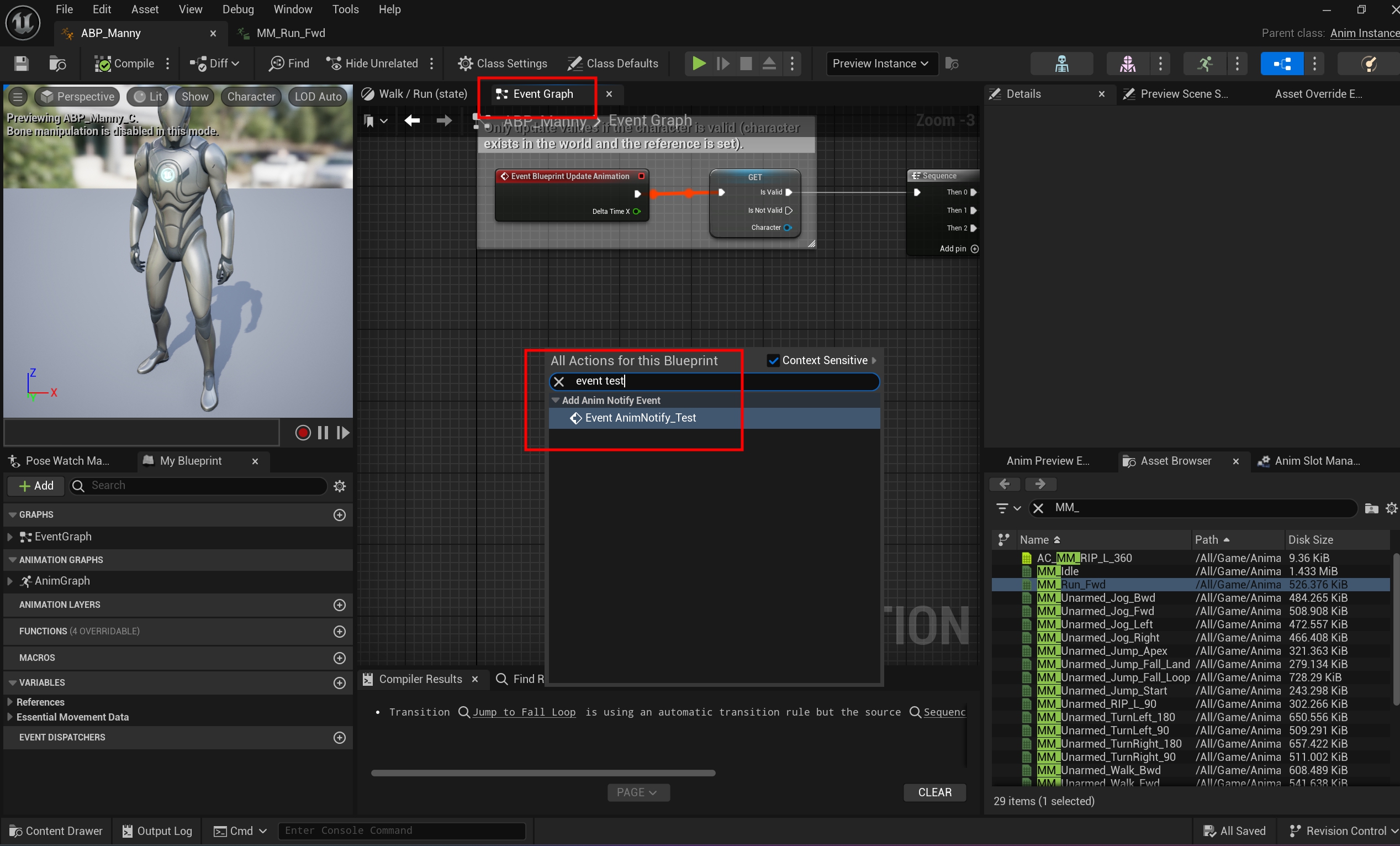Click the Save asset floppy disk icon
The image size is (1400, 846).
click(21, 63)
